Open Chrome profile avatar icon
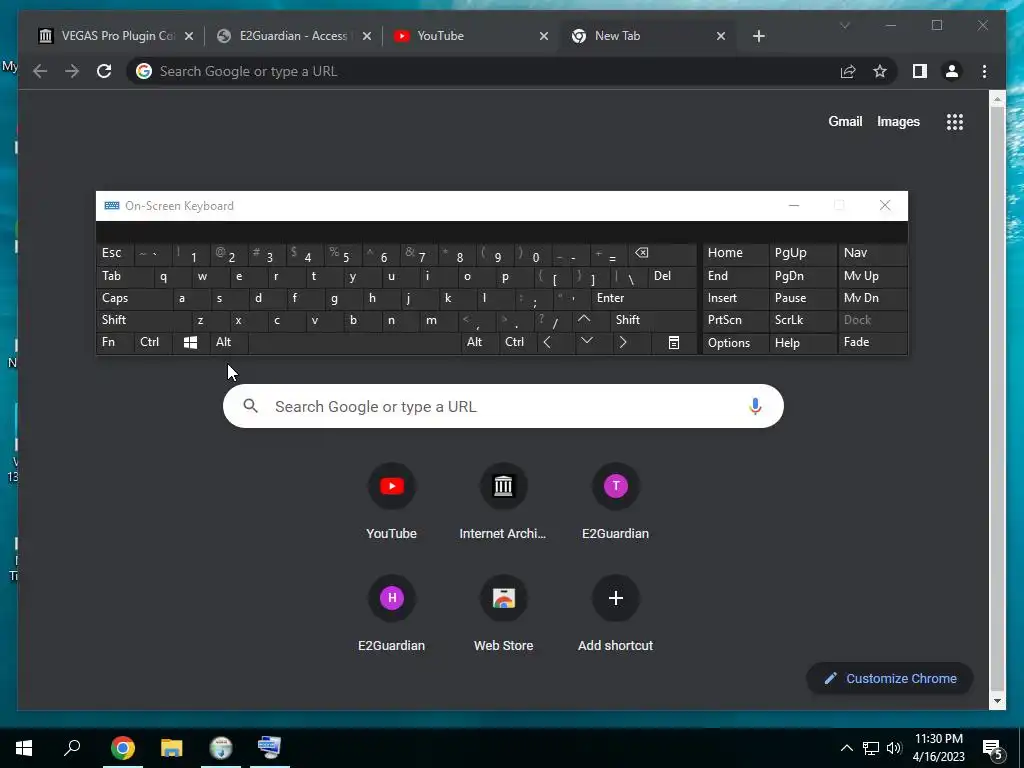Viewport: 1024px width, 768px height. (x=952, y=71)
